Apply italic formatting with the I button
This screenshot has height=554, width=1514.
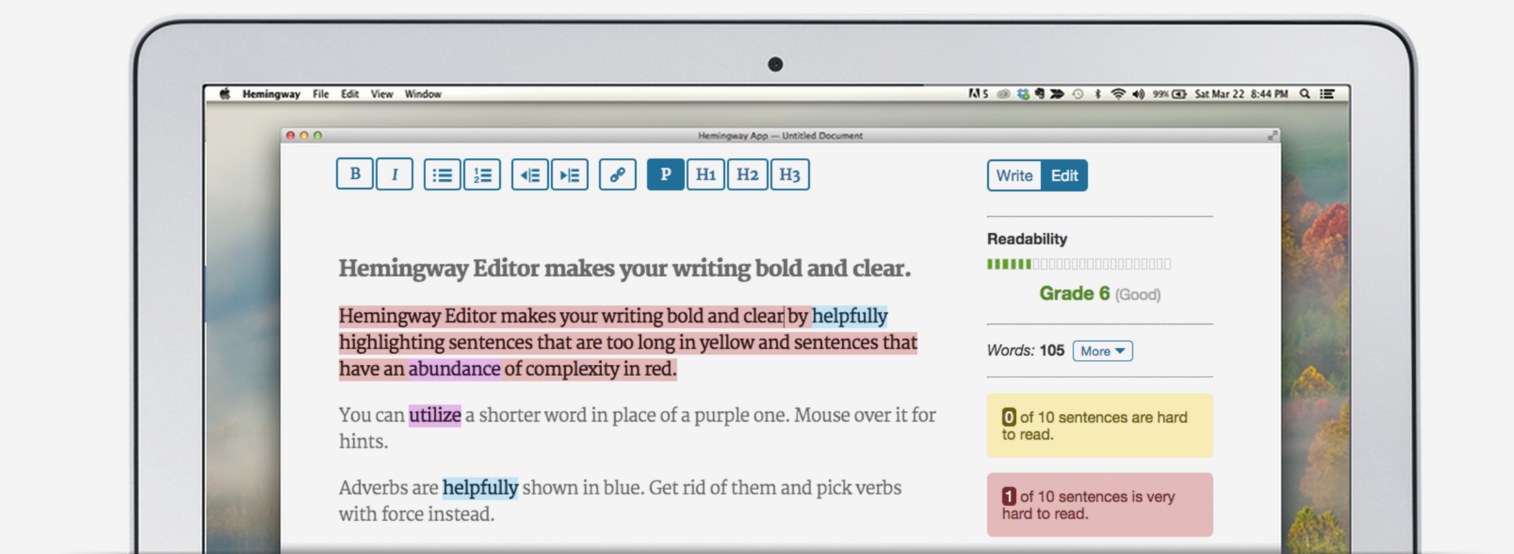point(394,174)
